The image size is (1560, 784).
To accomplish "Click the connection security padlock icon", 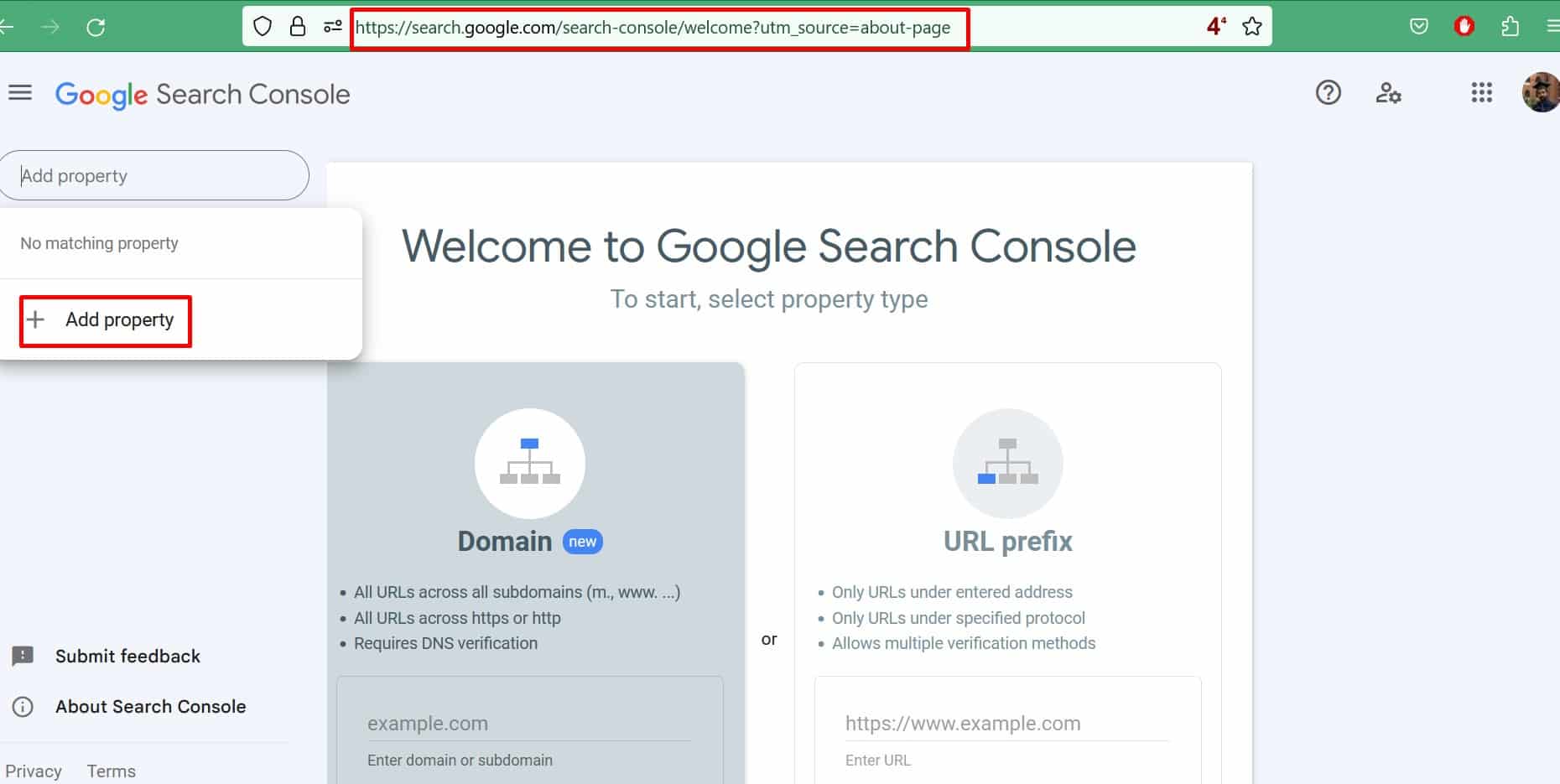I will pyautogui.click(x=298, y=26).
